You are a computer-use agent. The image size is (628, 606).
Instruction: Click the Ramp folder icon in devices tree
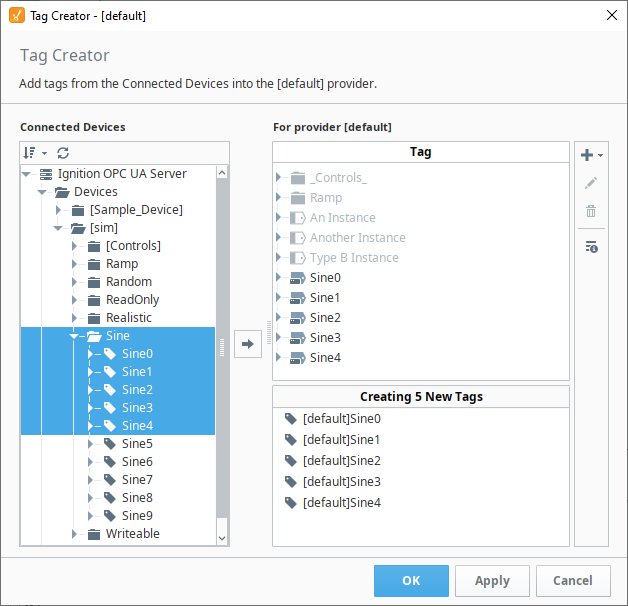94,264
